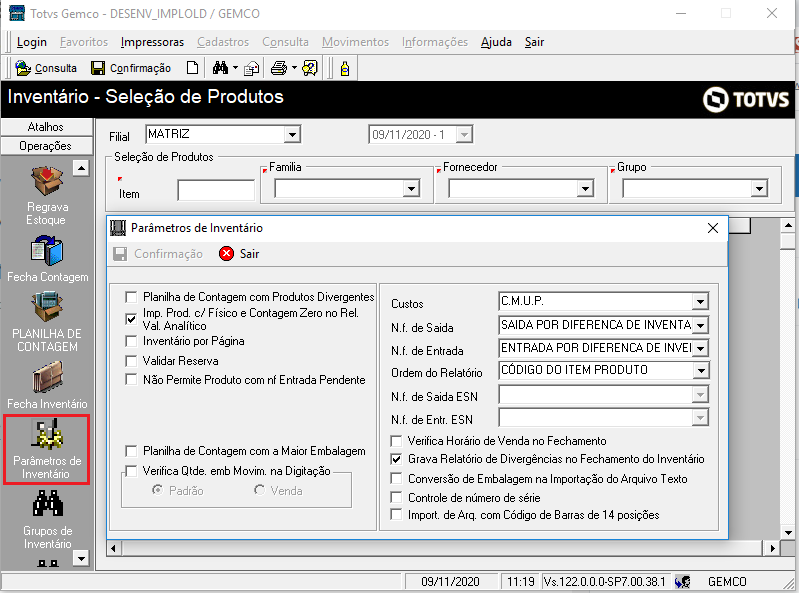Open the Filial MATRIZ dropdown
This screenshot has width=799, height=593.
pyautogui.click(x=292, y=135)
